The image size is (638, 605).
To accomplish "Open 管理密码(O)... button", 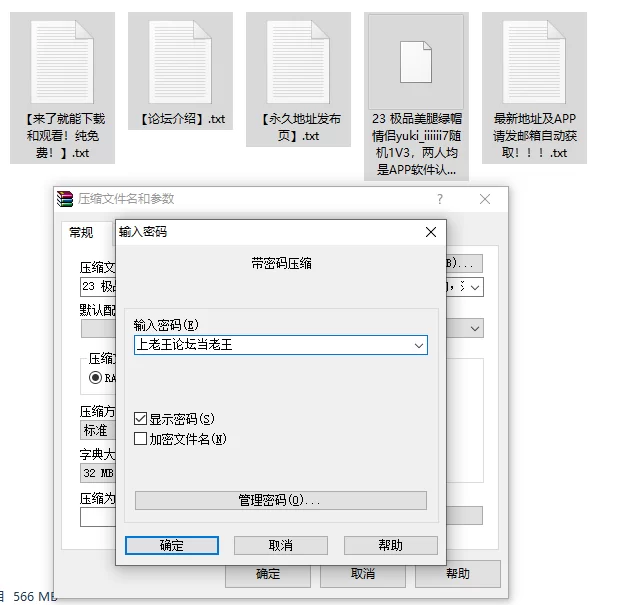I will coord(281,500).
